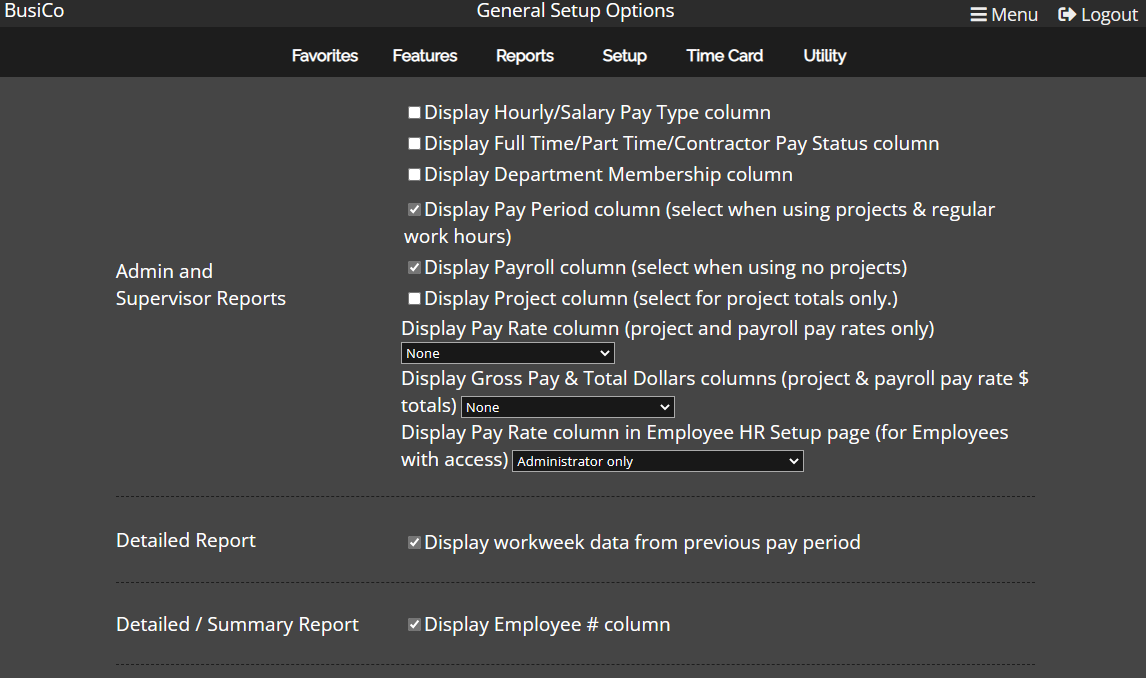Click the Detailed / Summary Report label
Image resolution: width=1146 pixels, height=678 pixels.
pyautogui.click(x=238, y=625)
